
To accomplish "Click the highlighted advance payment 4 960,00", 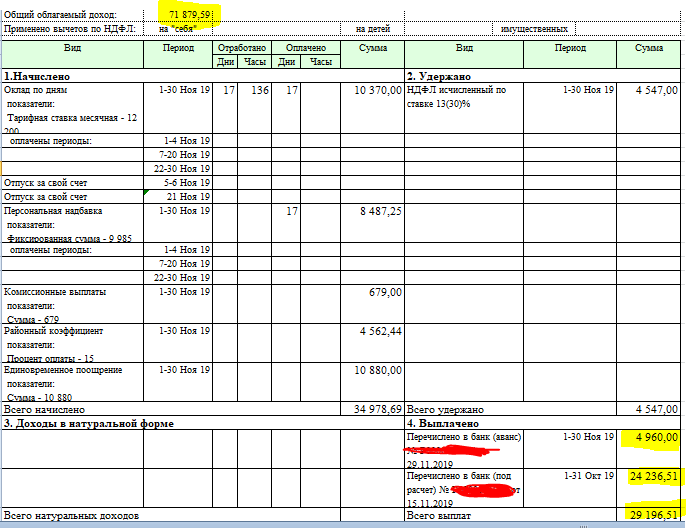I will (x=656, y=437).
